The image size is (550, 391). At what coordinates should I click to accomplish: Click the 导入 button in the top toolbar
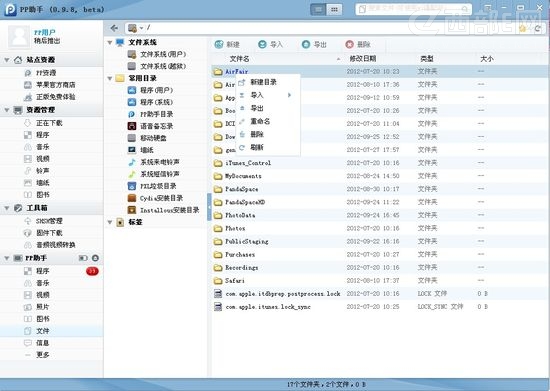(x=270, y=44)
